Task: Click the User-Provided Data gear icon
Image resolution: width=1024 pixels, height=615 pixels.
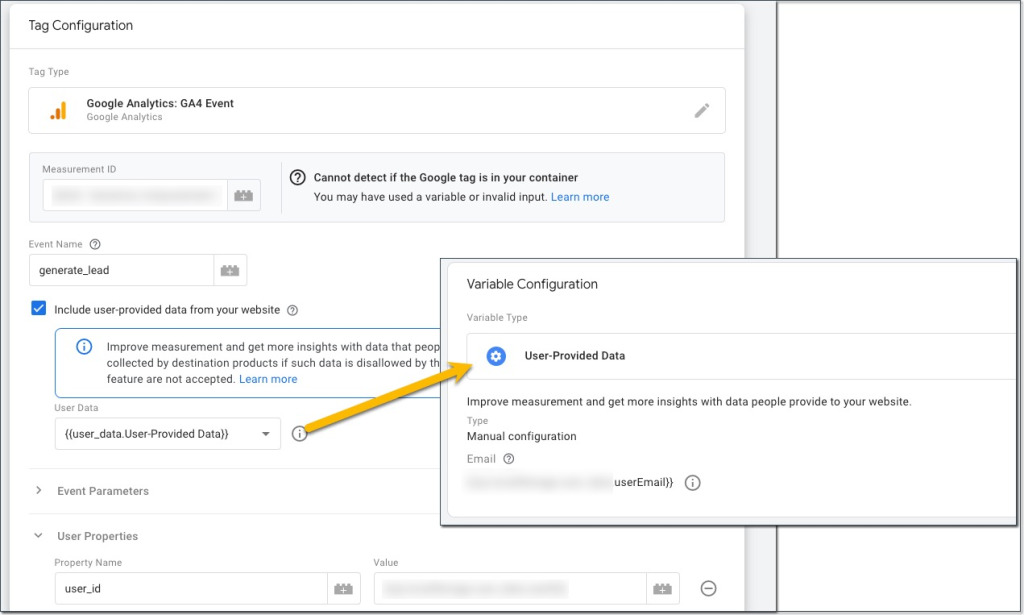Action: coord(496,356)
